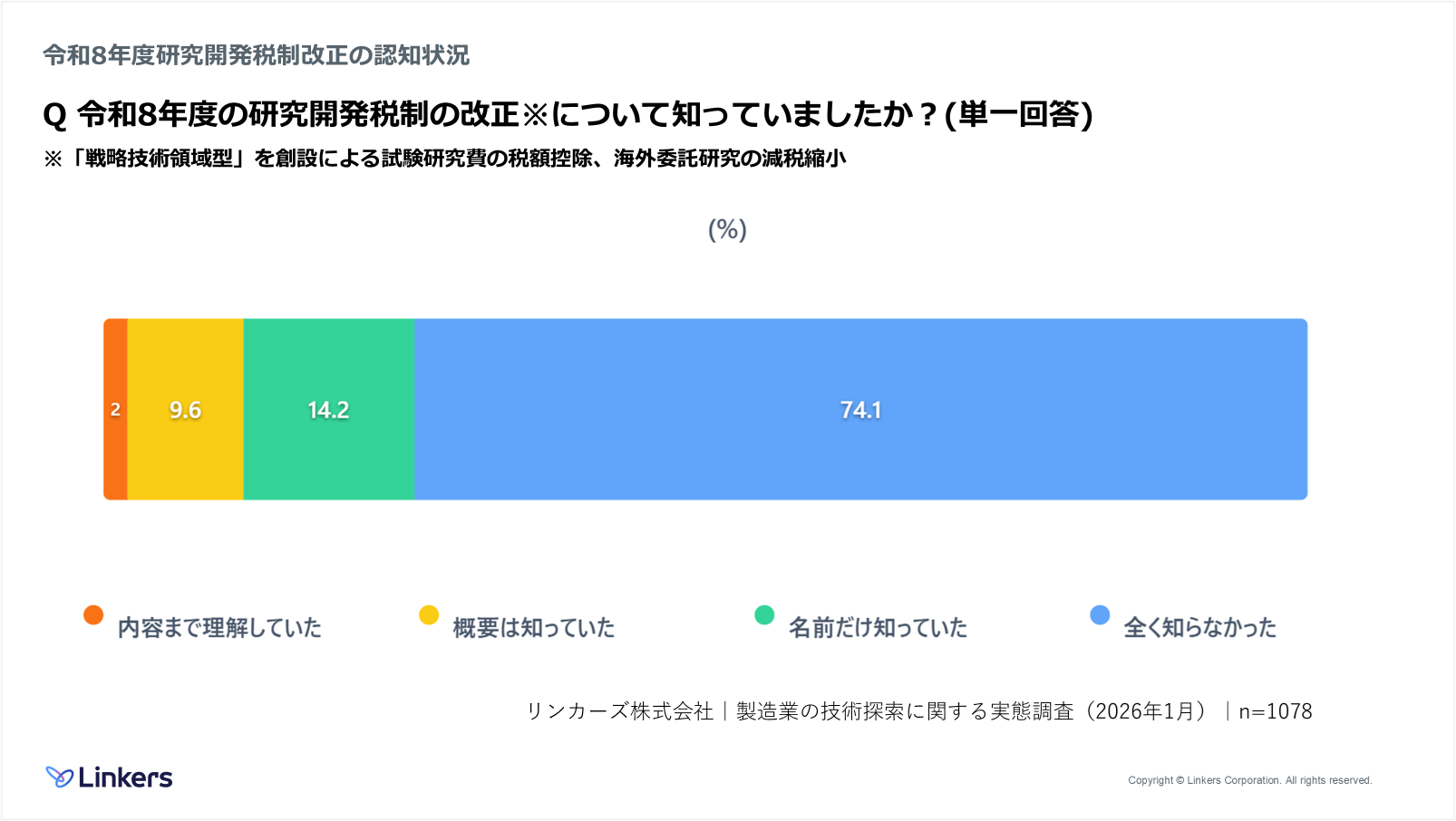Screen dimensions: 1456x821
Task: Click the legend label 内容まで理解していた
Action: click(x=219, y=627)
